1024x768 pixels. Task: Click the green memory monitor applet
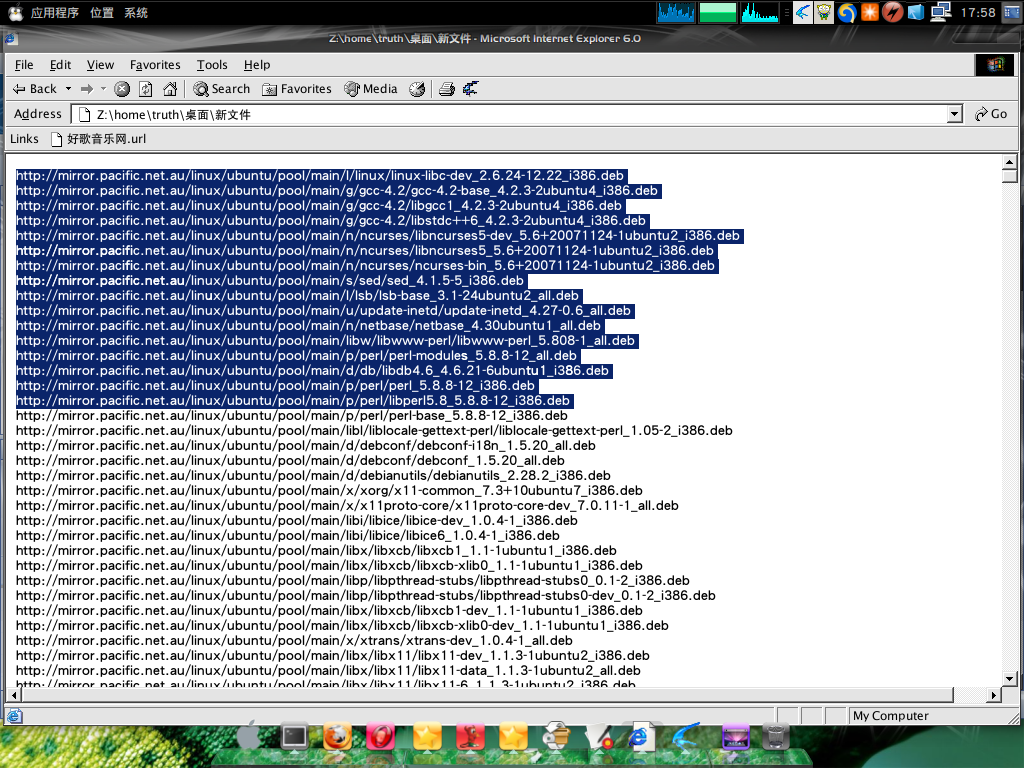(718, 12)
